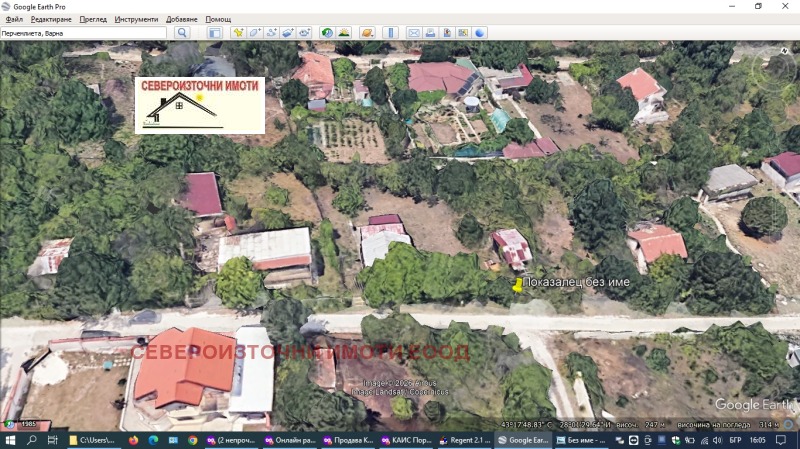Select the Add Polygon tool
The height and width of the screenshot is (449, 800).
click(255, 33)
